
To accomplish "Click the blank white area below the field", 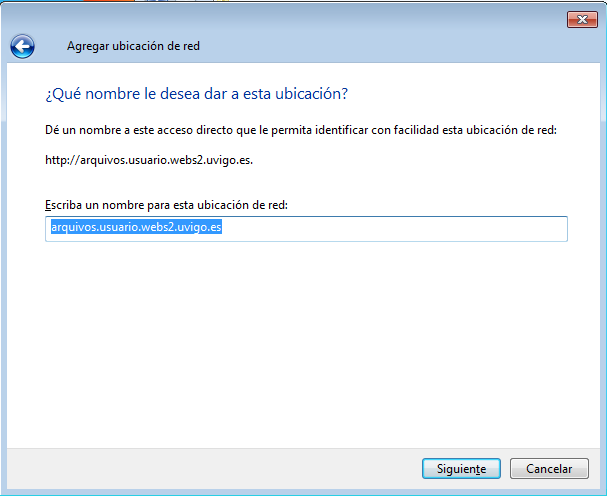I will tap(300, 340).
